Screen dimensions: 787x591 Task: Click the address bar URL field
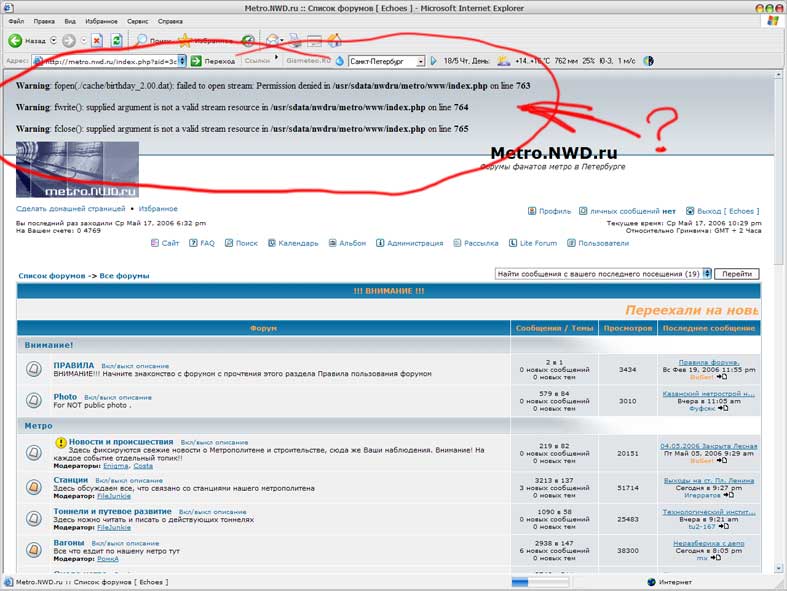pos(108,61)
